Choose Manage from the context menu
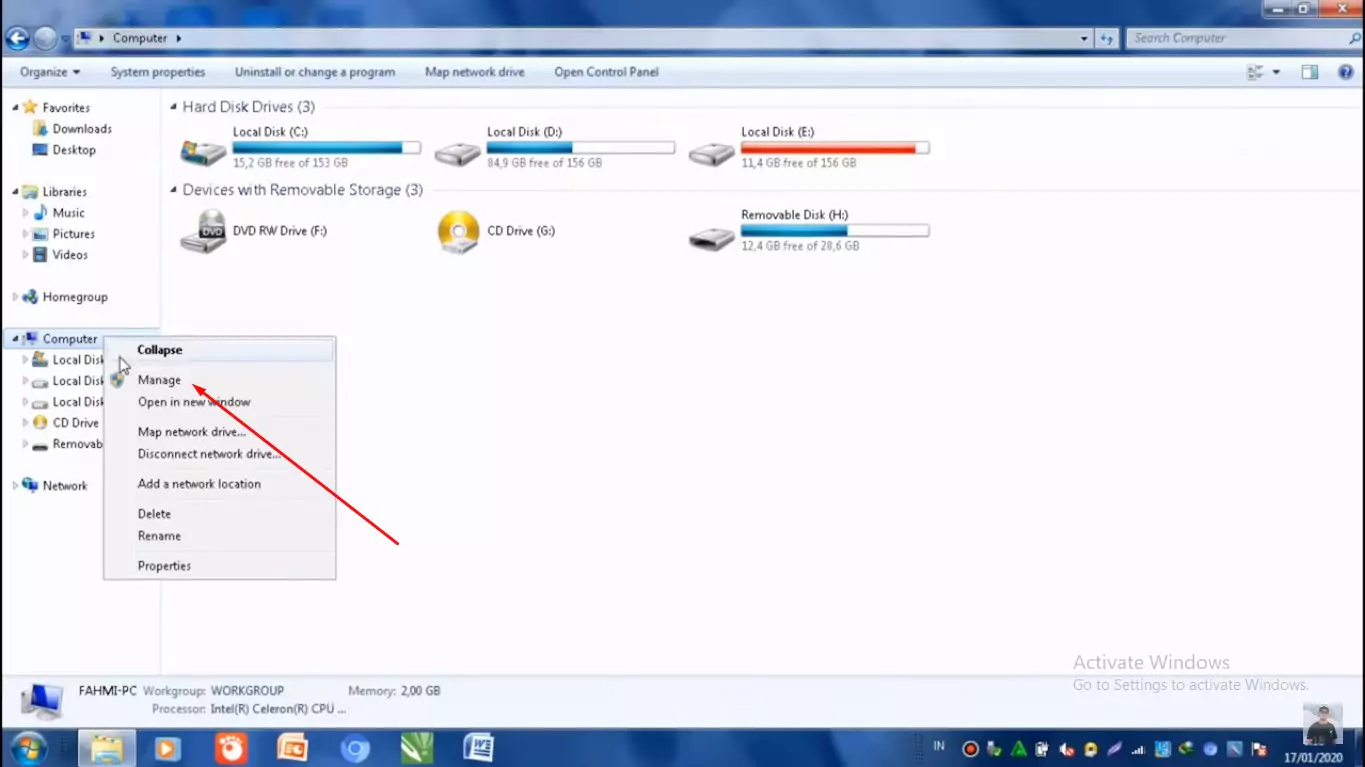1365x767 pixels. 220,380
